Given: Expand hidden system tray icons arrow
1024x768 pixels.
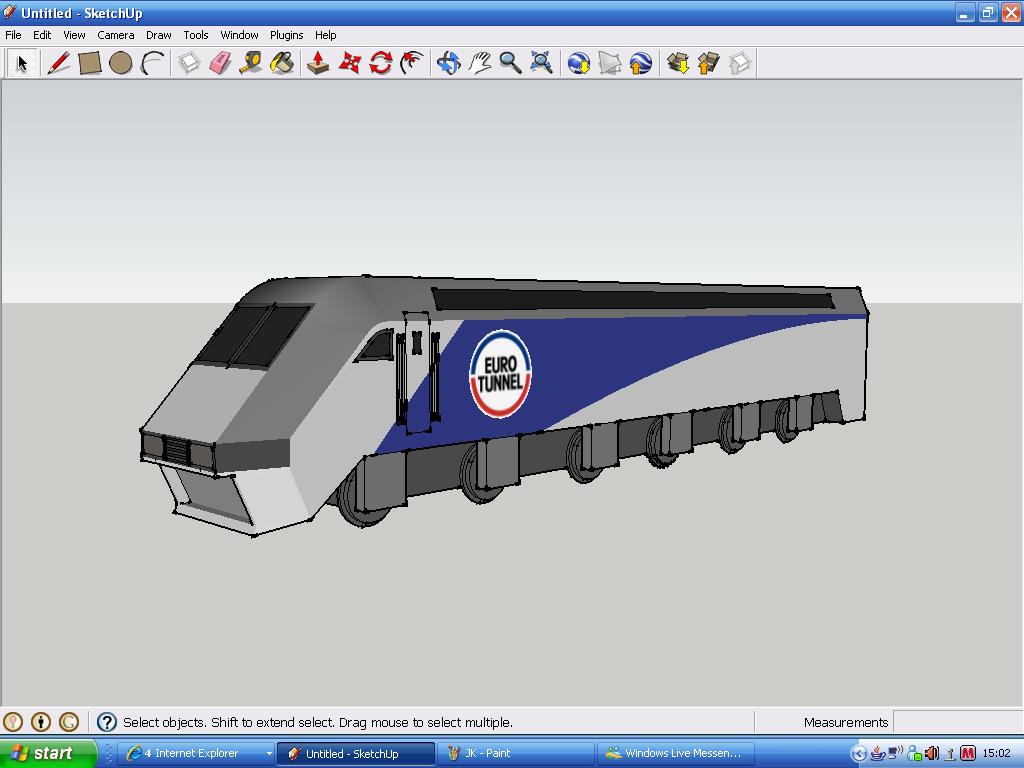Looking at the screenshot, I should pos(859,754).
